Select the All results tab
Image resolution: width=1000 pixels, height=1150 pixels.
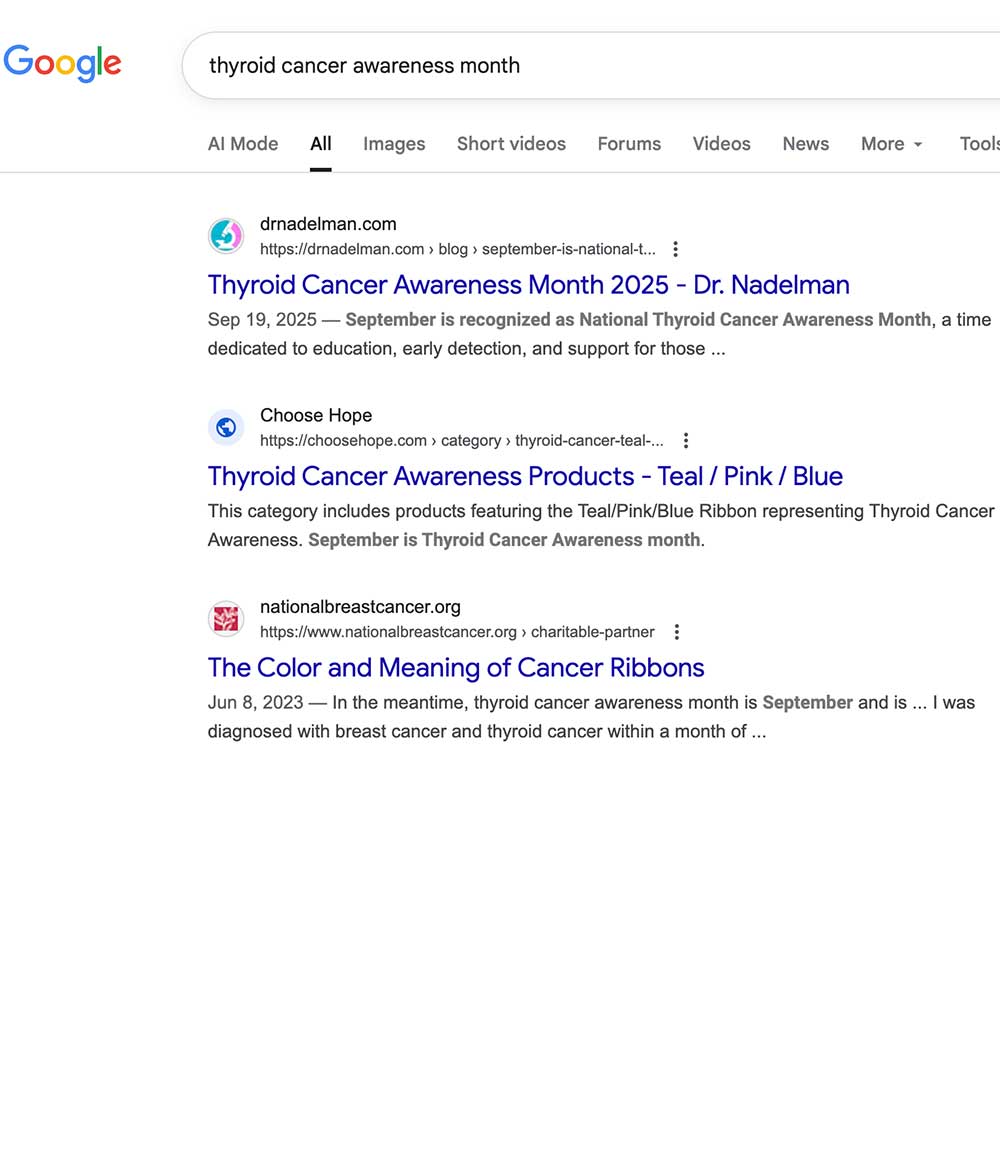click(x=320, y=144)
